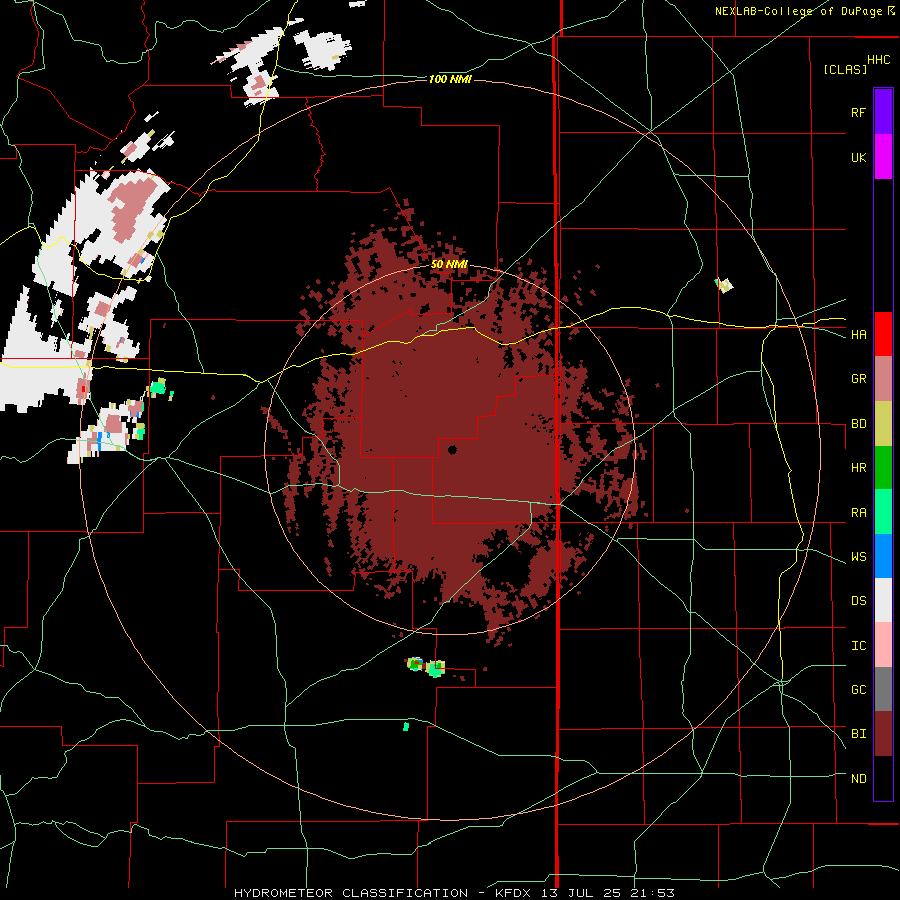900x900 pixels.
Task: Select the dusty pink GR legend swatch
Action: click(883, 379)
